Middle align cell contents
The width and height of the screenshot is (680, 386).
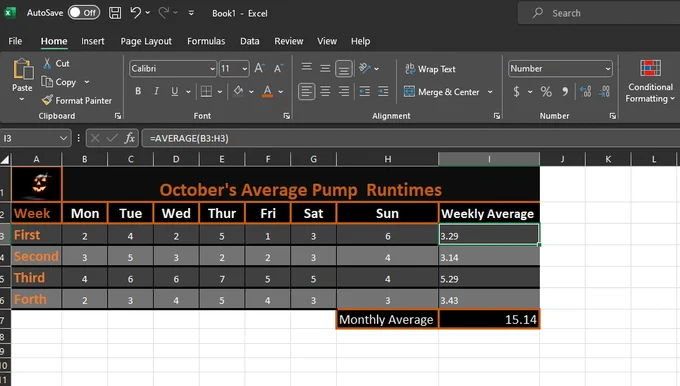325,69
